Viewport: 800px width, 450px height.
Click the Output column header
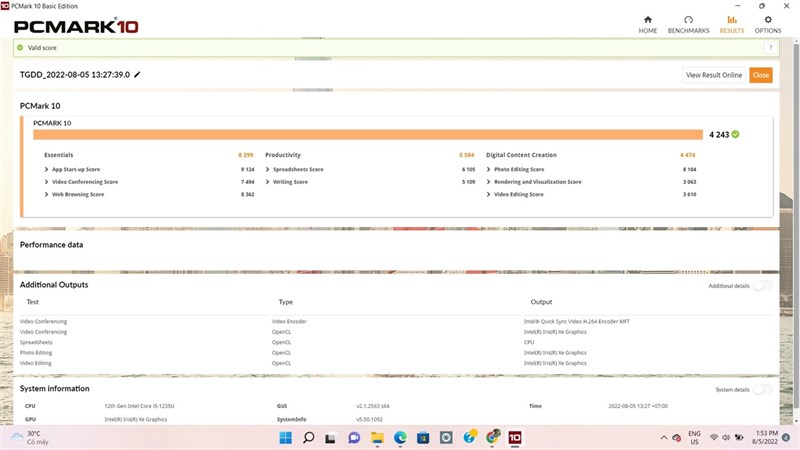point(541,302)
